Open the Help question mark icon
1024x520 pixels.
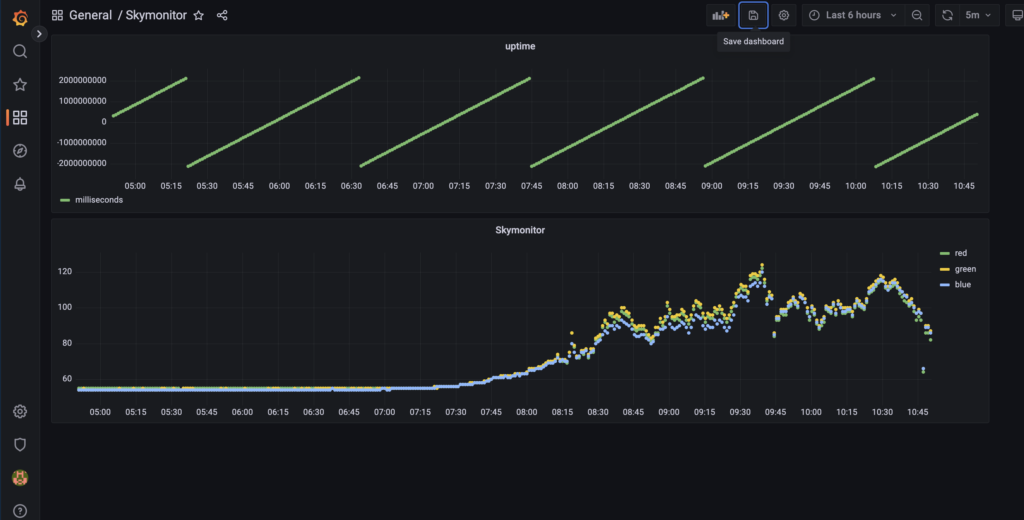point(20,511)
